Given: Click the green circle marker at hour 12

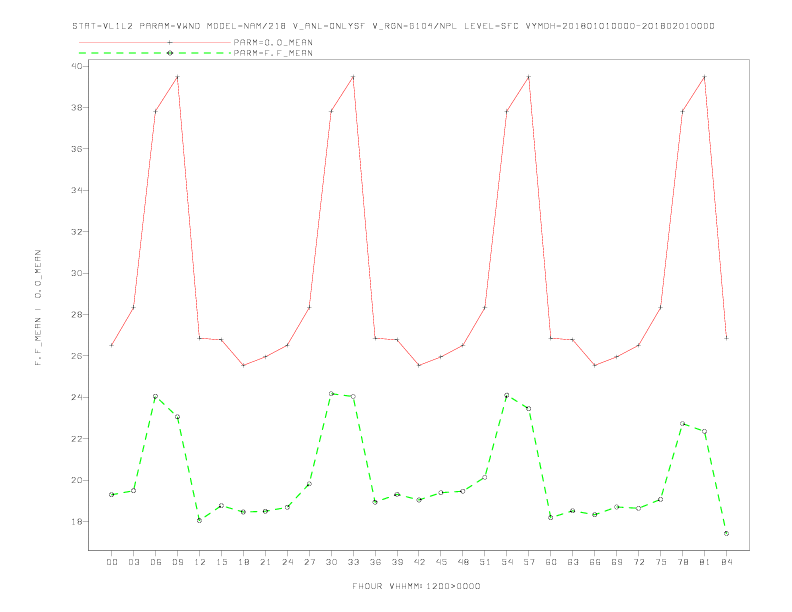Looking at the screenshot, I should click(x=200, y=520).
